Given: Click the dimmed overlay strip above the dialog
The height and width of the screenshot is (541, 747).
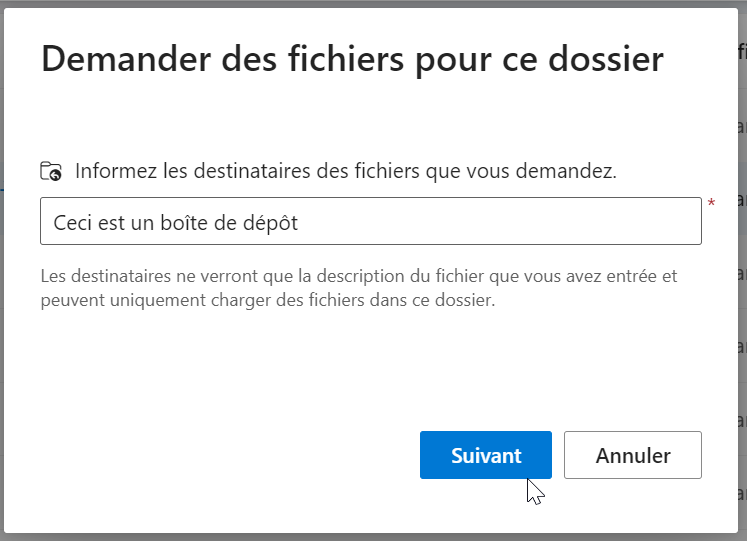Looking at the screenshot, I should (370, 3).
